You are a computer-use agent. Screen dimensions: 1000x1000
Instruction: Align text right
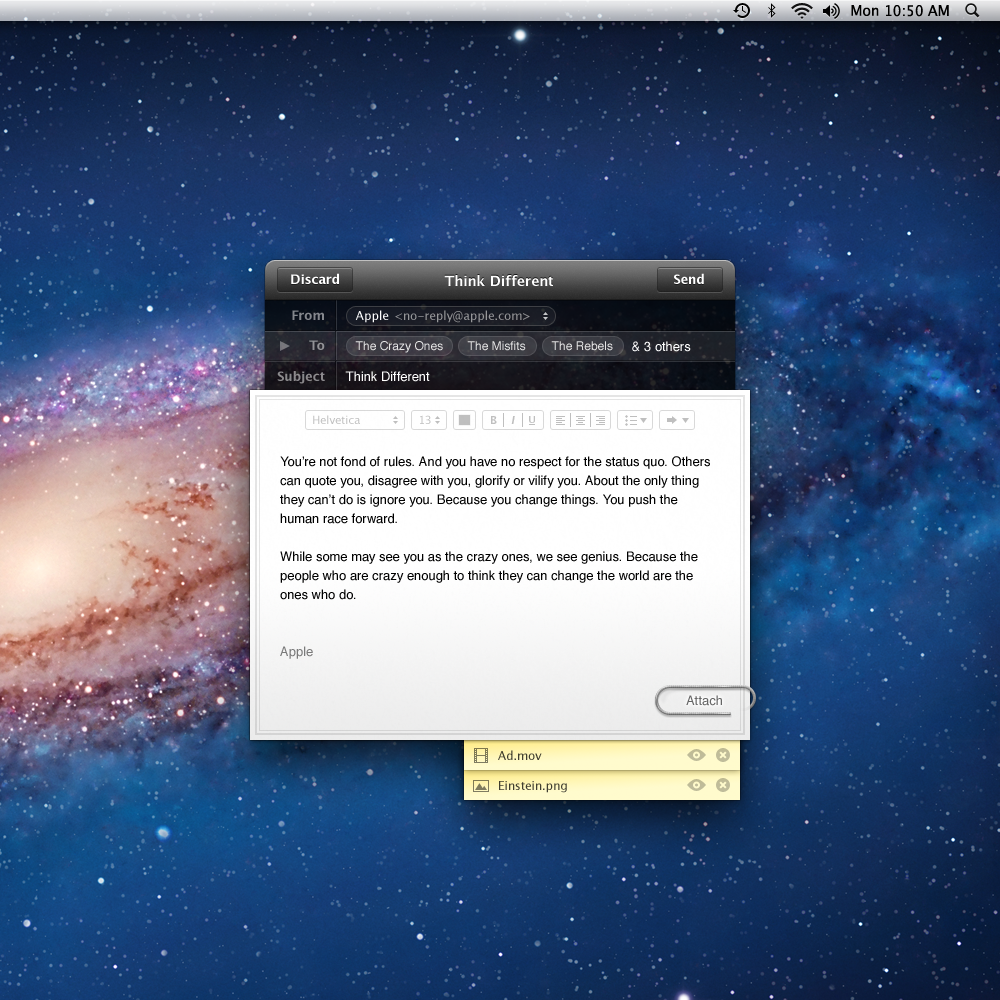click(x=601, y=420)
